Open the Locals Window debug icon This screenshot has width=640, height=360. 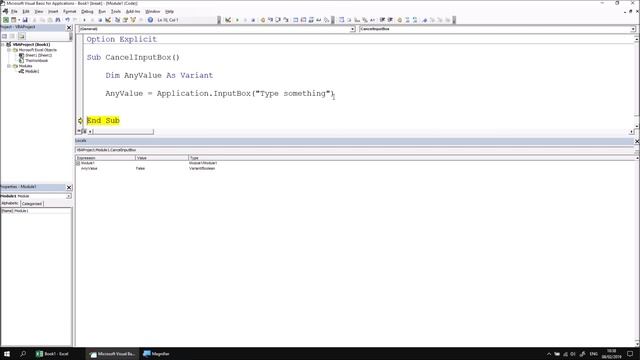296,20
